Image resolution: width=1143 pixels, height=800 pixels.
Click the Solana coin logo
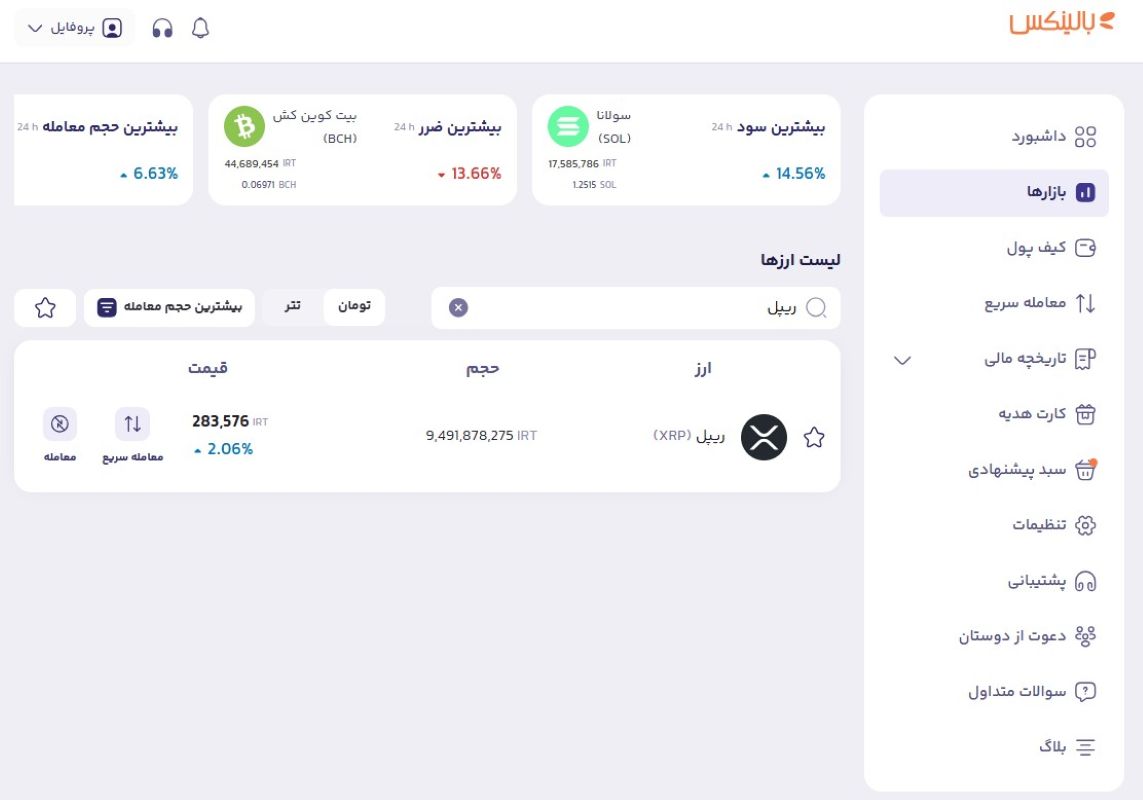coord(568,127)
